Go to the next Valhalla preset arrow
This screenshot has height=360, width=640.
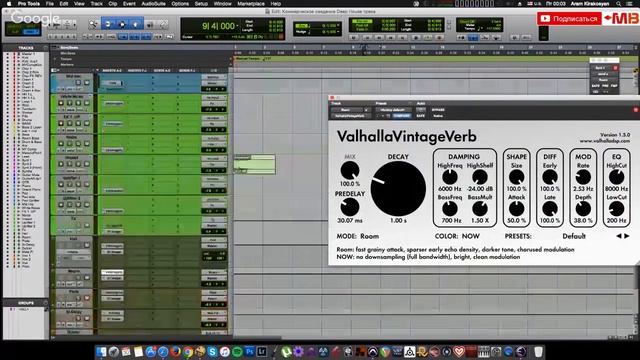click(x=627, y=236)
